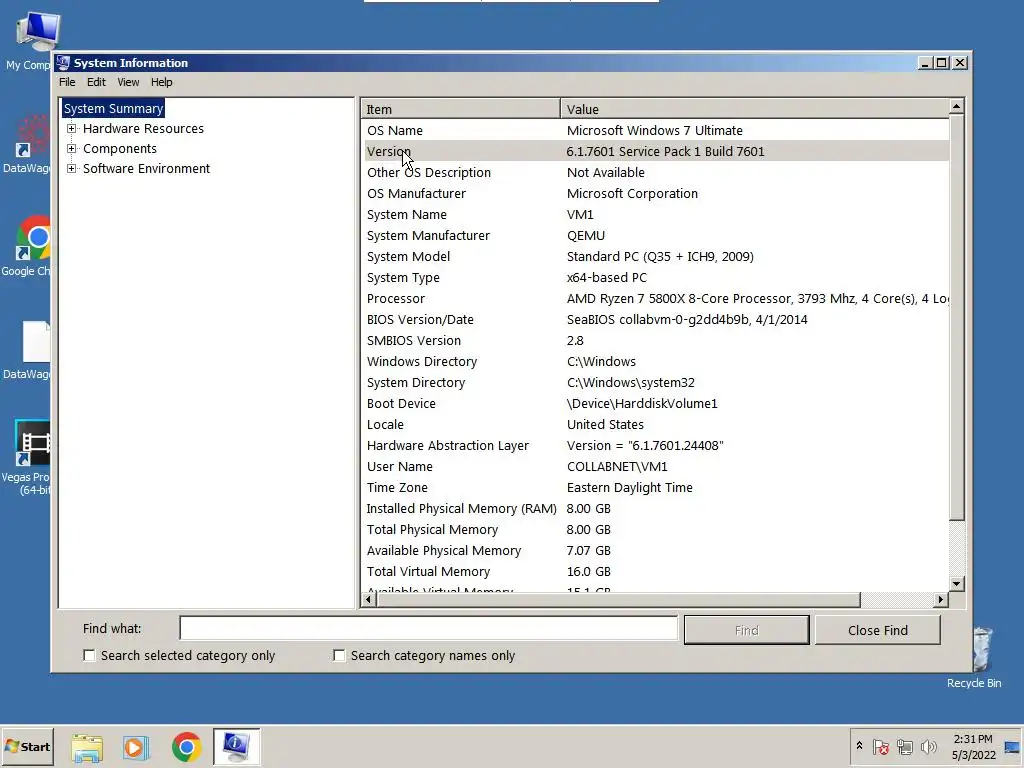This screenshot has width=1024, height=768.
Task: Click the Find button
Action: (x=746, y=630)
